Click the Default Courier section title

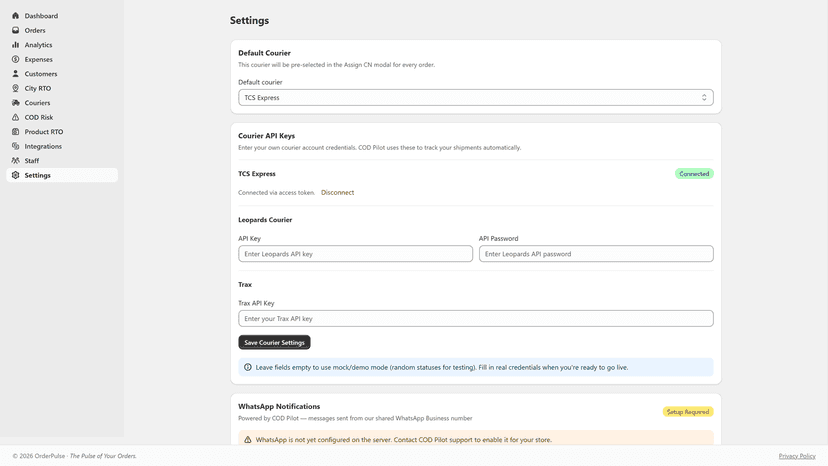(x=264, y=53)
